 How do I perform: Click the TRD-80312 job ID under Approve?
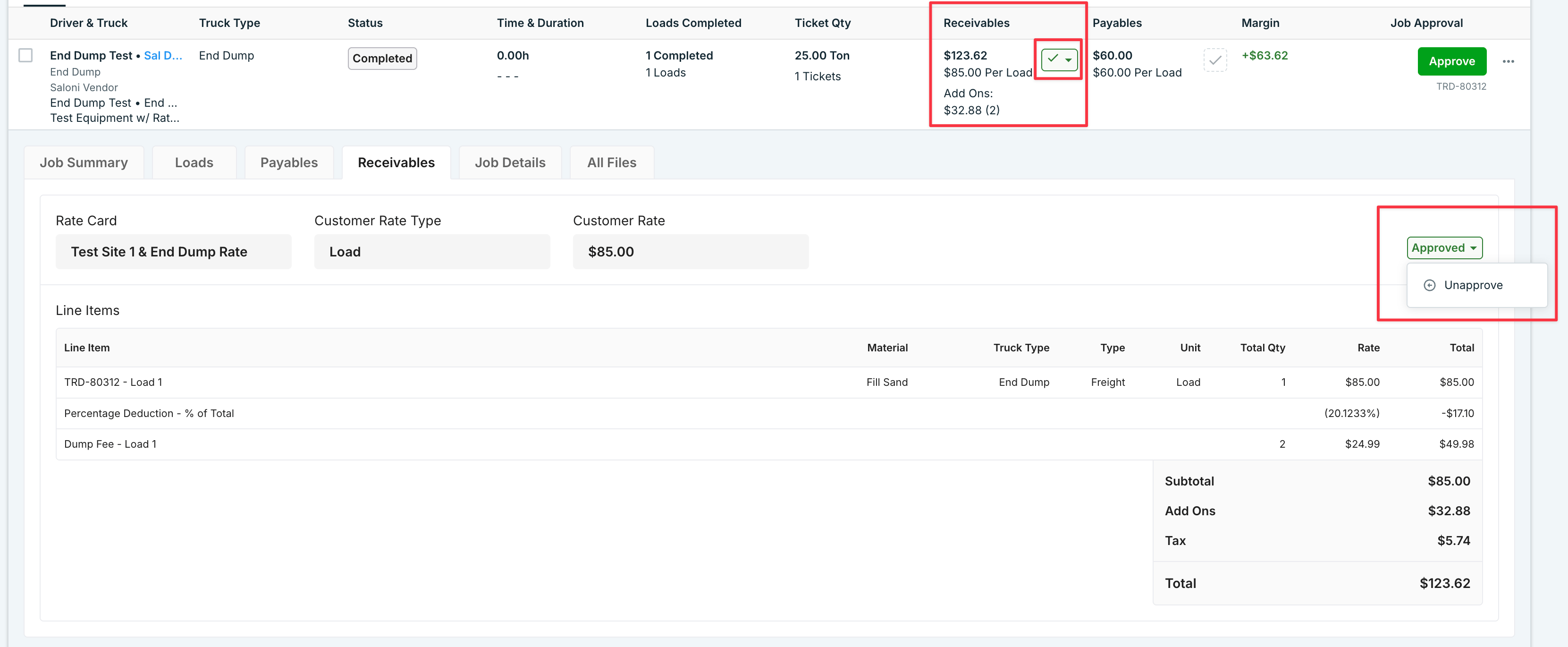[x=1461, y=86]
